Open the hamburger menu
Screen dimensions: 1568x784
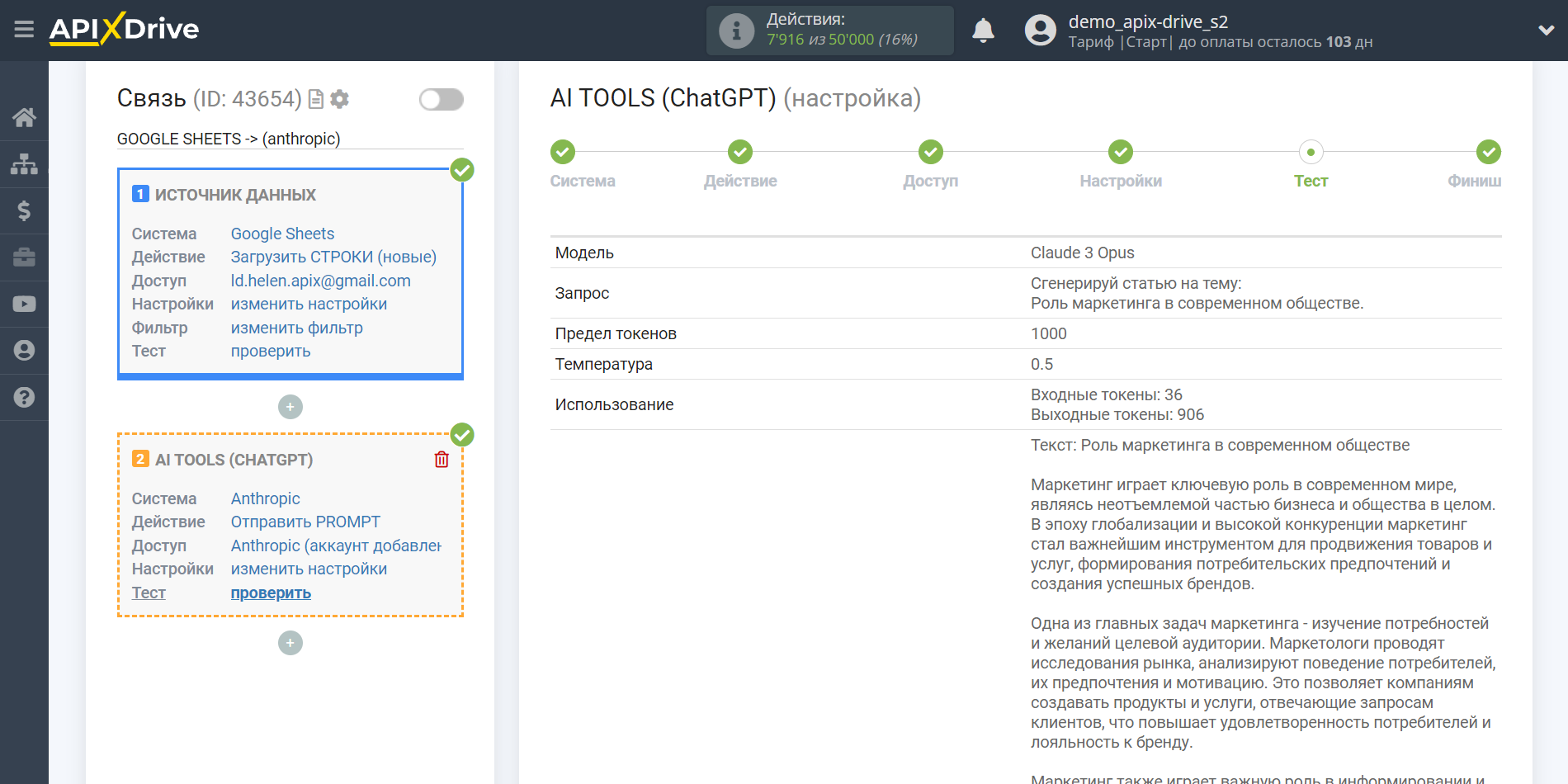(x=24, y=30)
